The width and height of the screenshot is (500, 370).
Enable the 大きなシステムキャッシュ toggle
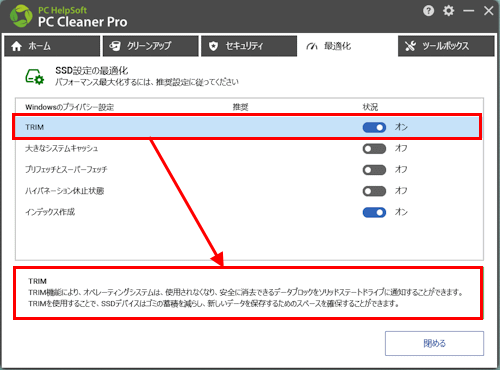pos(374,149)
